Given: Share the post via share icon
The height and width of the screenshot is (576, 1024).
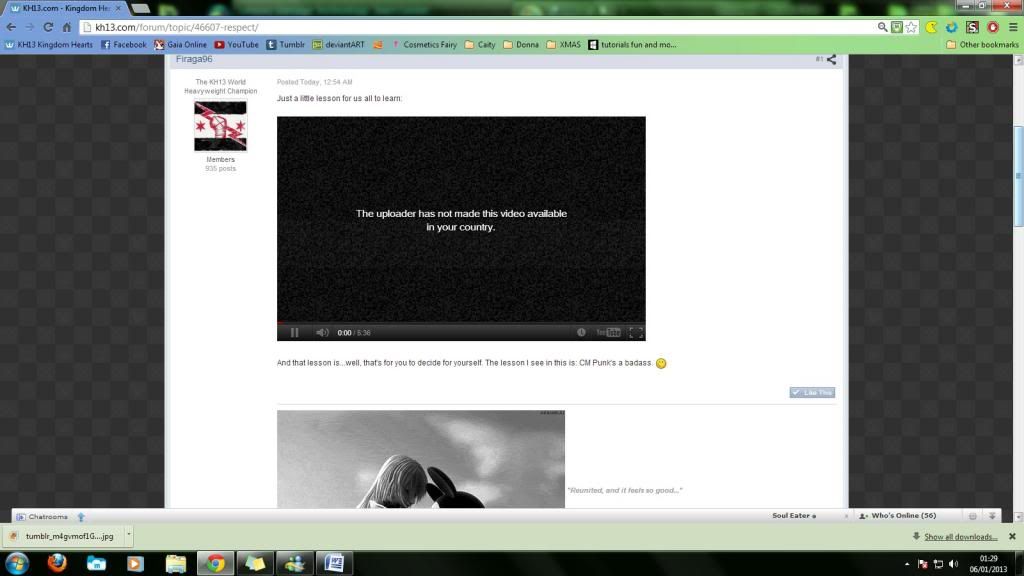Looking at the screenshot, I should 831,60.
